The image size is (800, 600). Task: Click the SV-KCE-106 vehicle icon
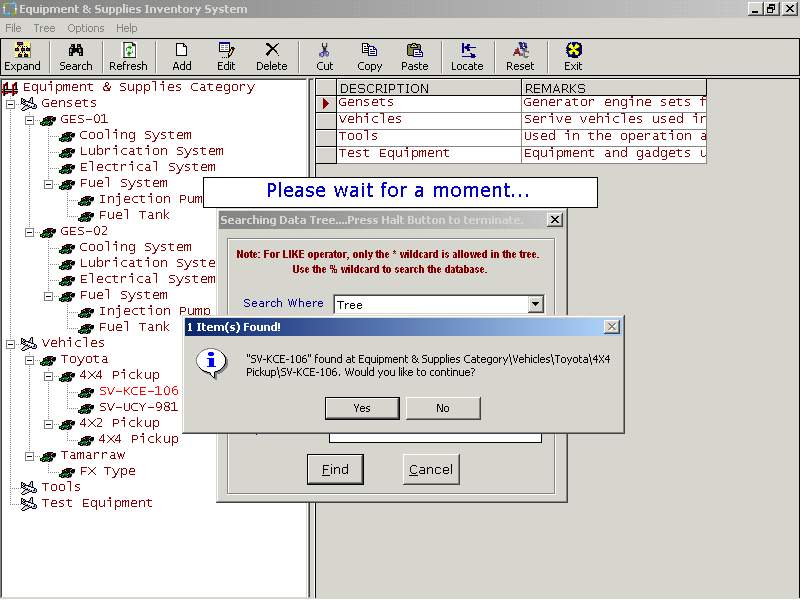click(x=86, y=392)
